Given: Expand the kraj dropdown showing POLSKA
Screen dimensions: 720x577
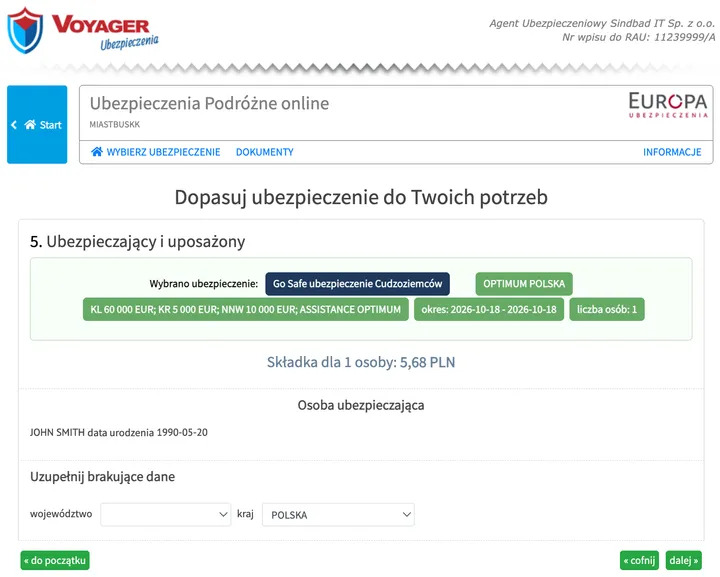Looking at the screenshot, I should click(x=338, y=515).
